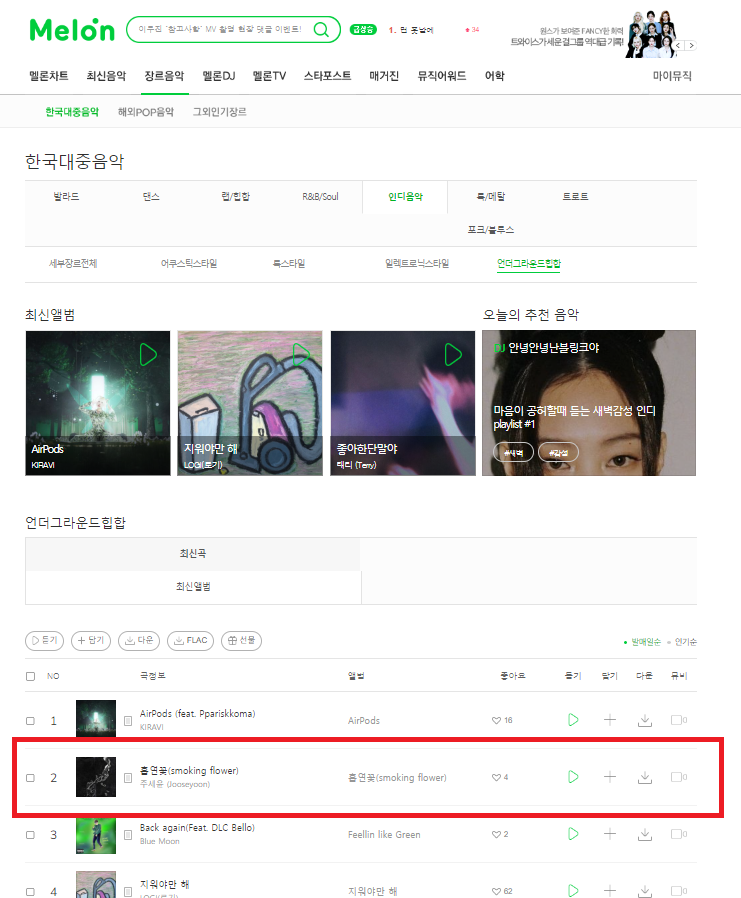Select the 랩/힙합 genre link
This screenshot has width=741, height=898.
(x=235, y=196)
